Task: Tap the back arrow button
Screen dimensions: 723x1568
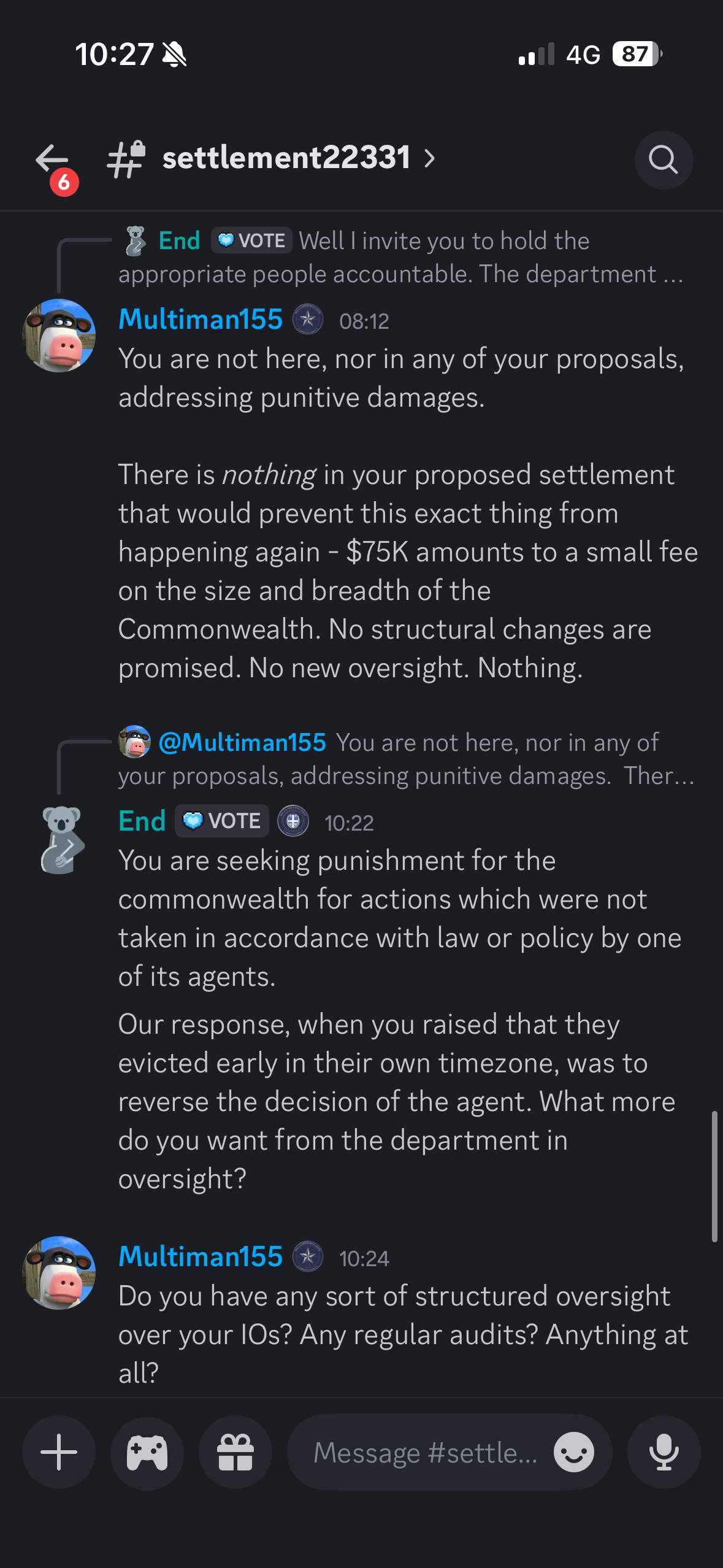Action: 52,159
